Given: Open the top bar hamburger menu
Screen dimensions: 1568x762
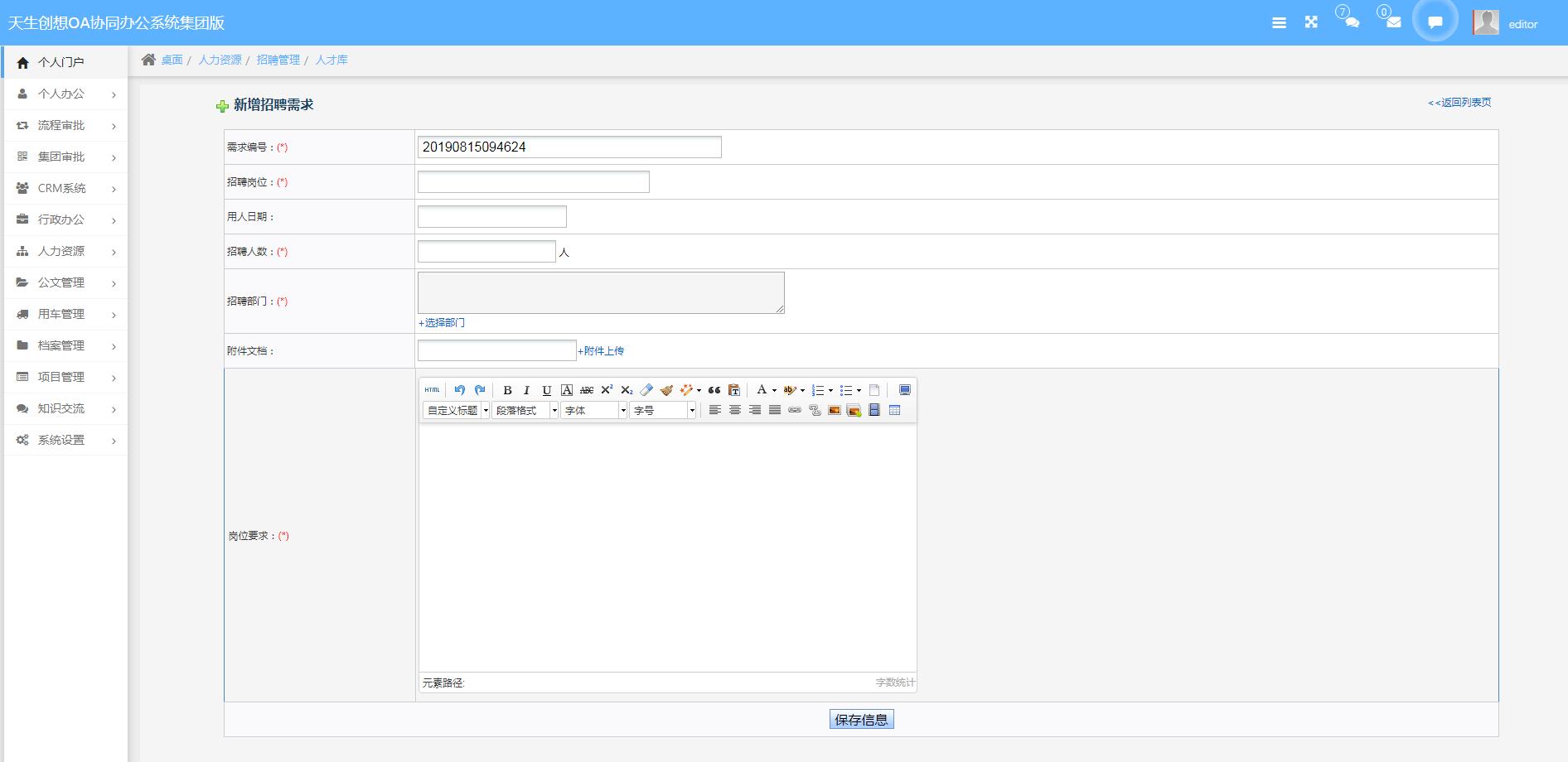Looking at the screenshot, I should [1279, 23].
